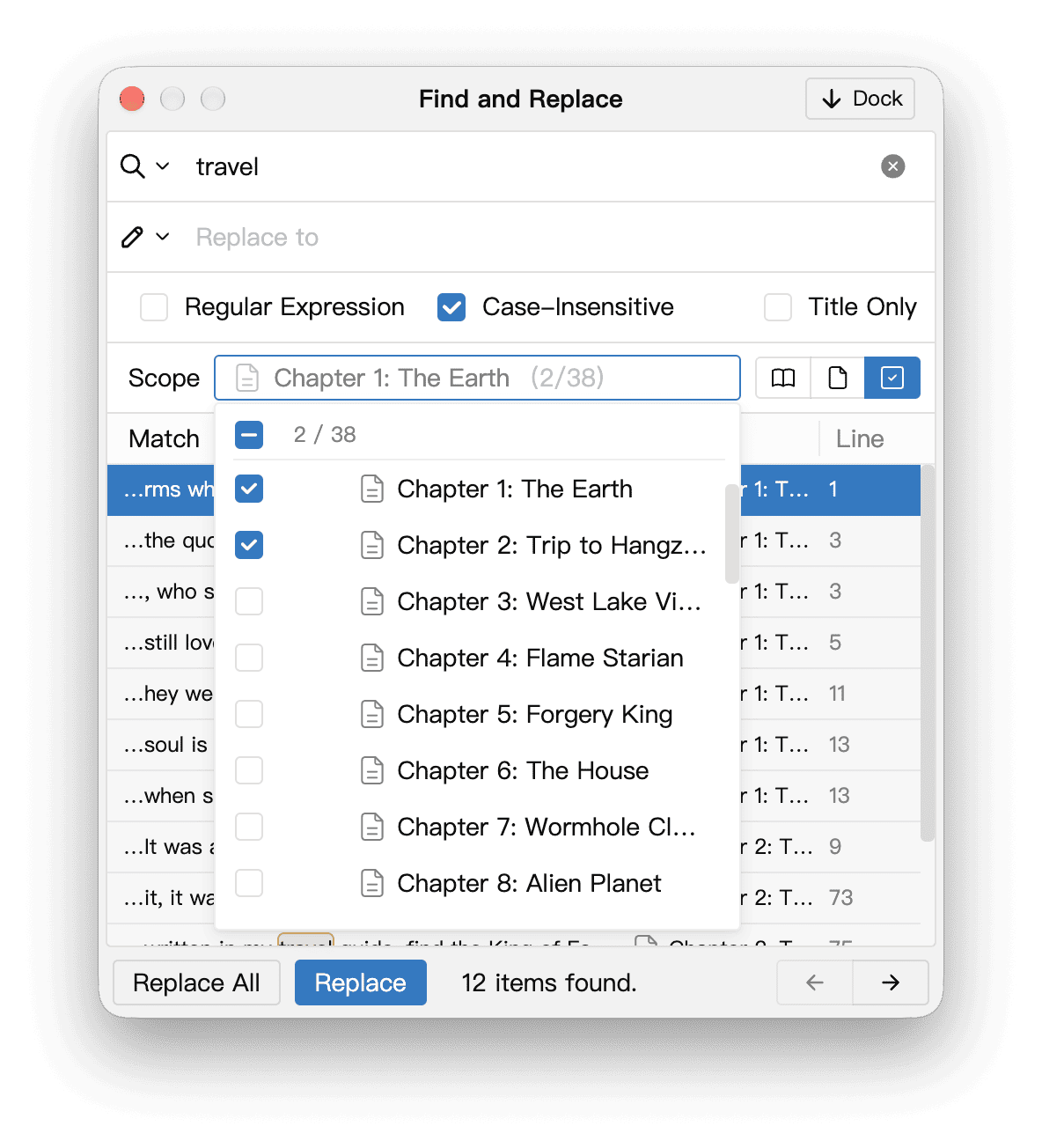The height and width of the screenshot is (1148, 1042).
Task: Go to previous match with left arrow
Action: point(815,982)
